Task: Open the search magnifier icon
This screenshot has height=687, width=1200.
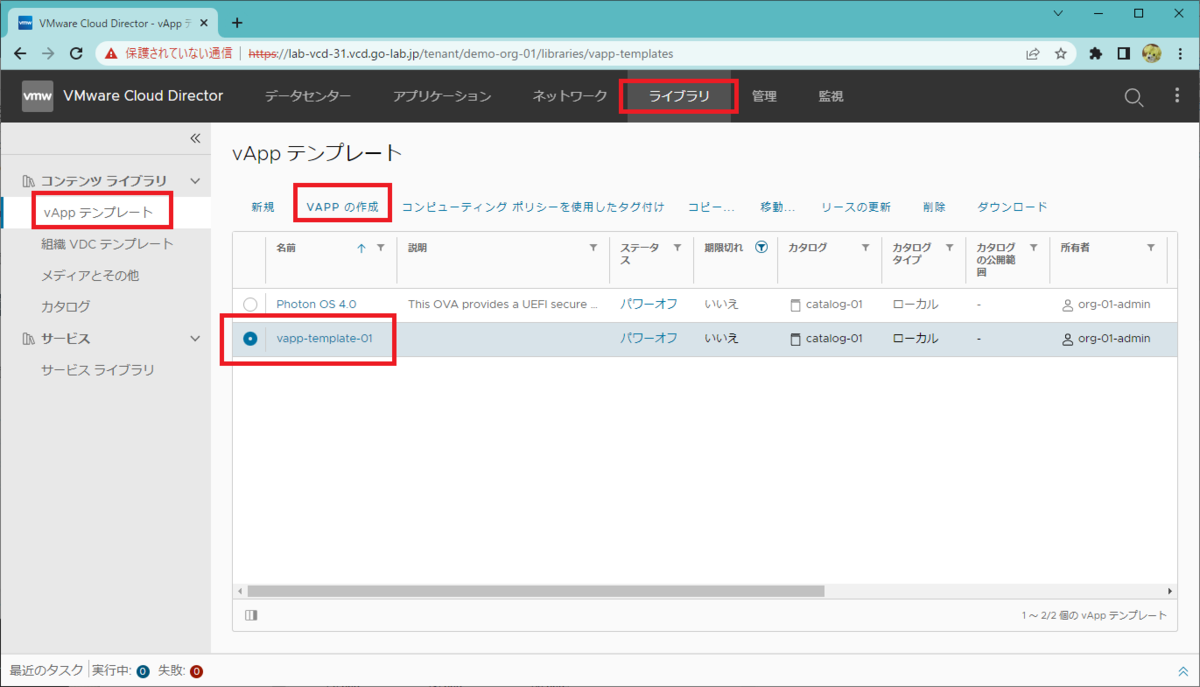Action: [1134, 97]
